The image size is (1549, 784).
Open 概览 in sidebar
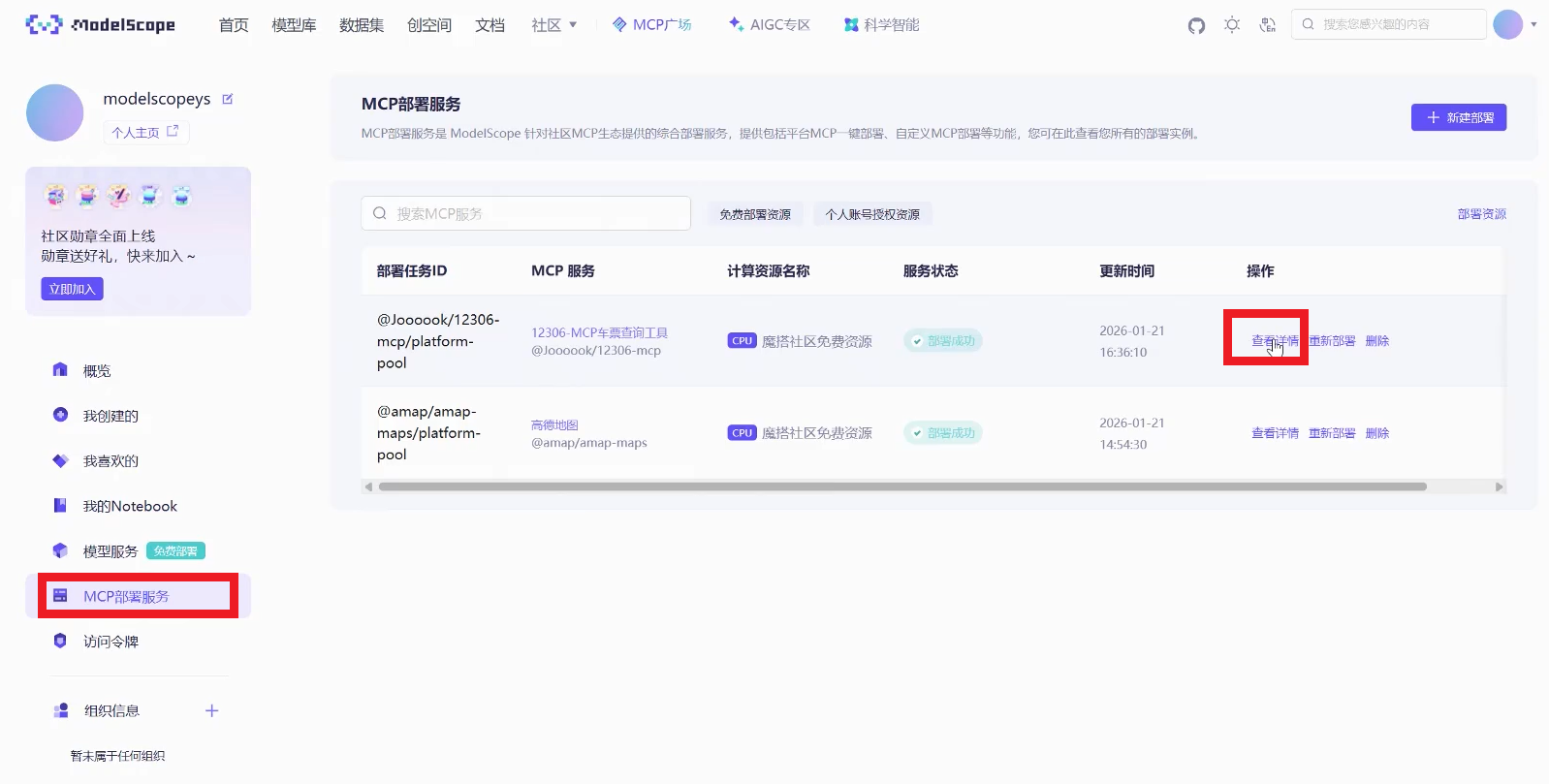point(97,370)
